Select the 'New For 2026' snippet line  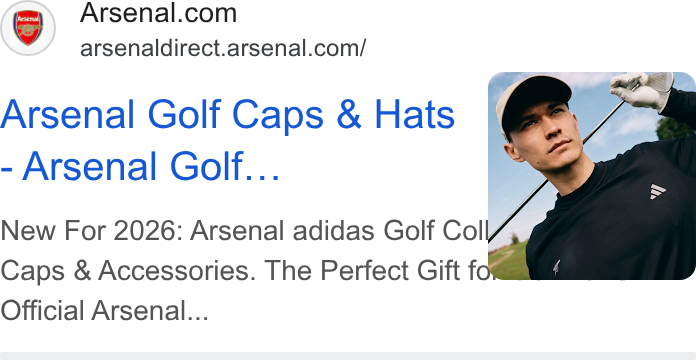point(244,231)
